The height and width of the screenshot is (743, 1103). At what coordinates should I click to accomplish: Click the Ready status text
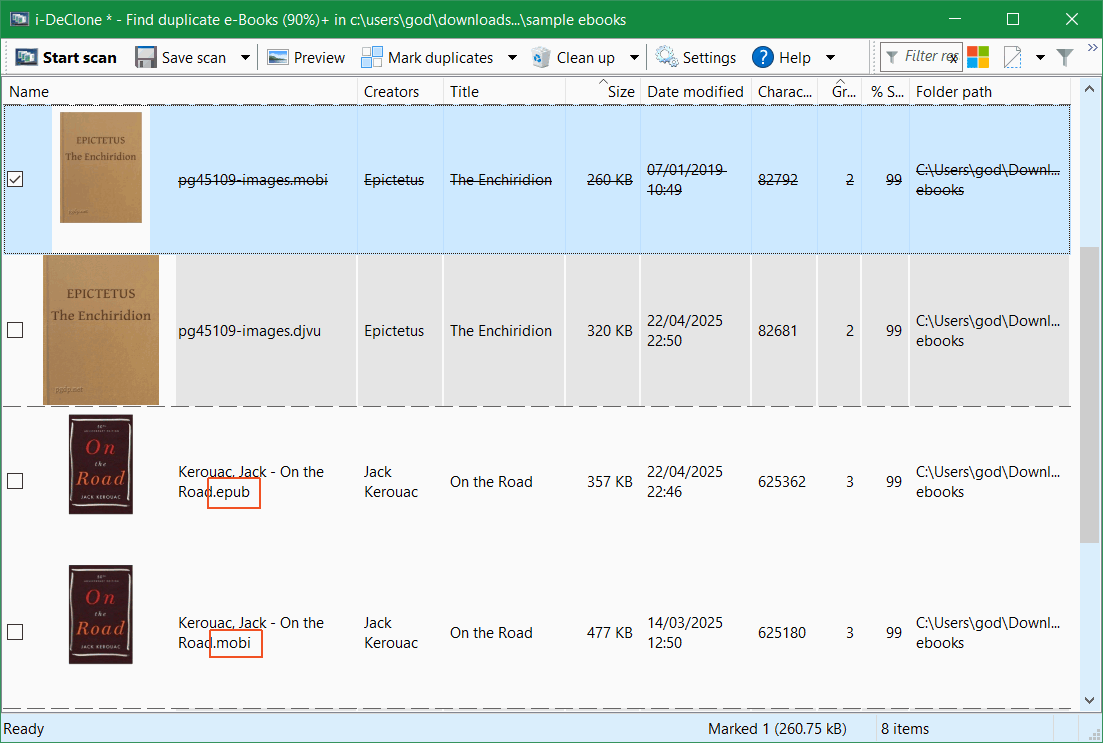click(24, 729)
